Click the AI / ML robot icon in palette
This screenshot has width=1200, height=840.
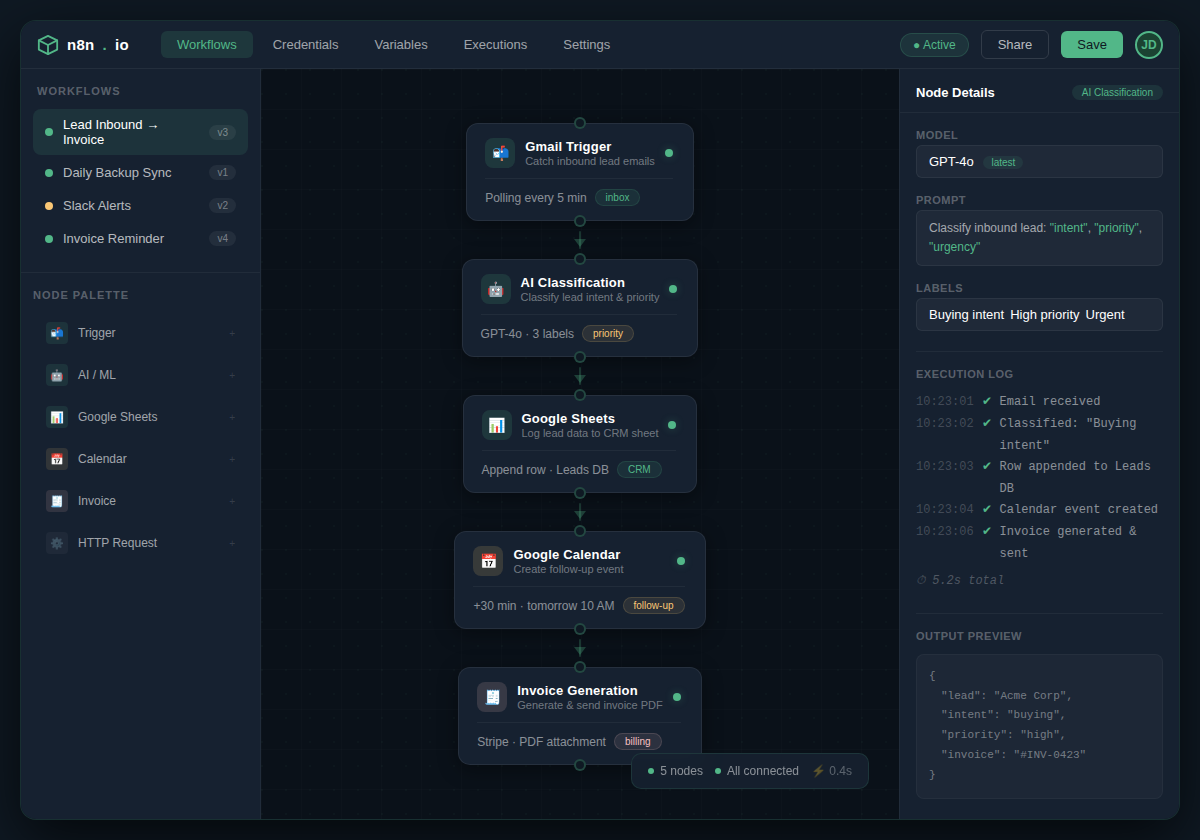[x=57, y=375]
